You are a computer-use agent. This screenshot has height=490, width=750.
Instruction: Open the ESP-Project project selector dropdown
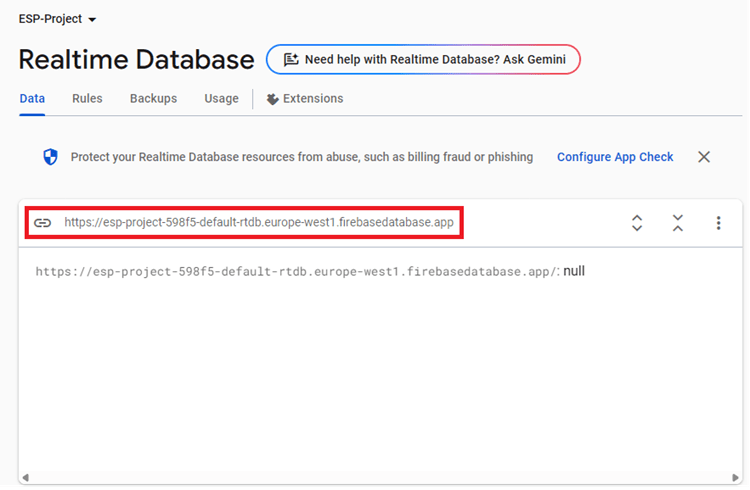(57, 19)
